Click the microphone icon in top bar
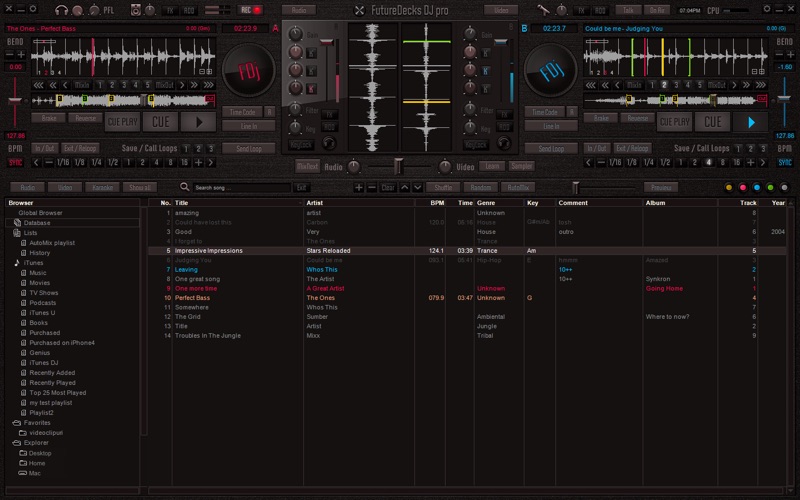Image resolution: width=800 pixels, height=500 pixels. tap(543, 10)
